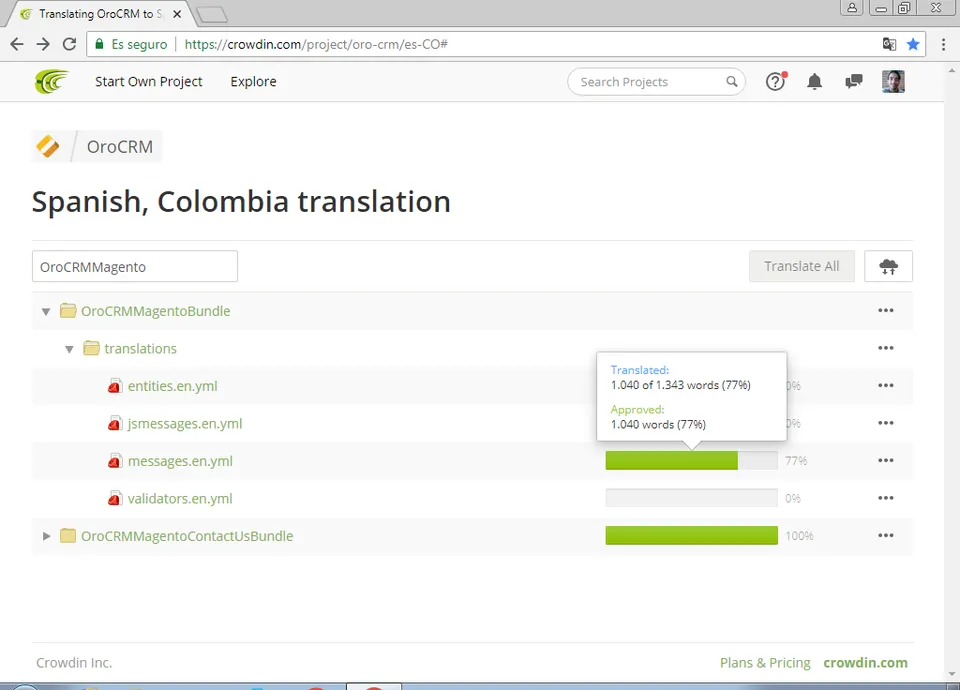
Task: Open the Explore menu item
Action: tap(253, 81)
